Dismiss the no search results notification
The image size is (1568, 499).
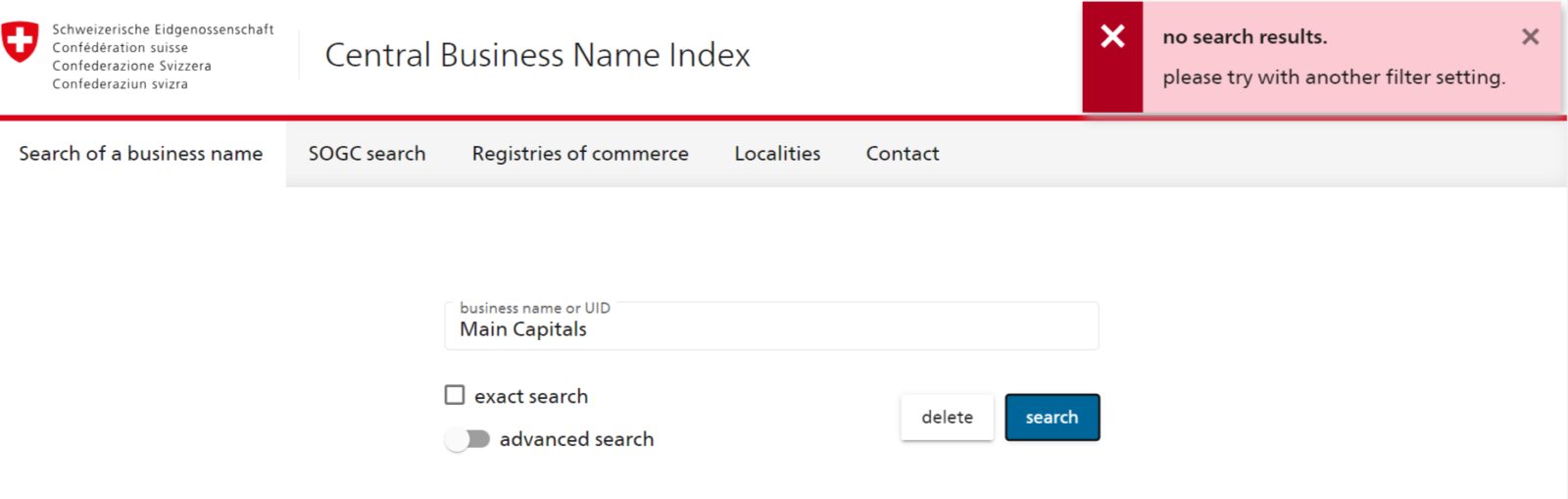1530,36
